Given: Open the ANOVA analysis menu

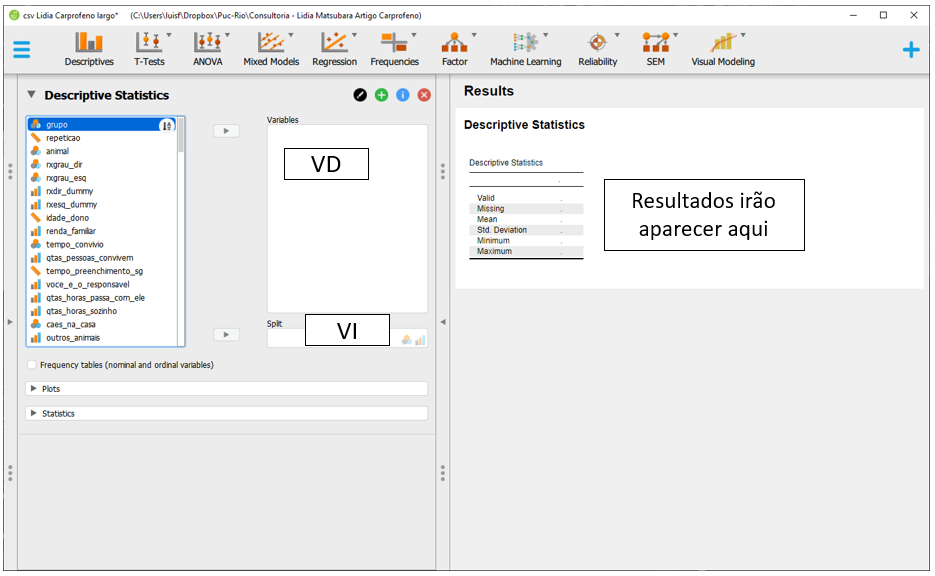Looking at the screenshot, I should [207, 48].
